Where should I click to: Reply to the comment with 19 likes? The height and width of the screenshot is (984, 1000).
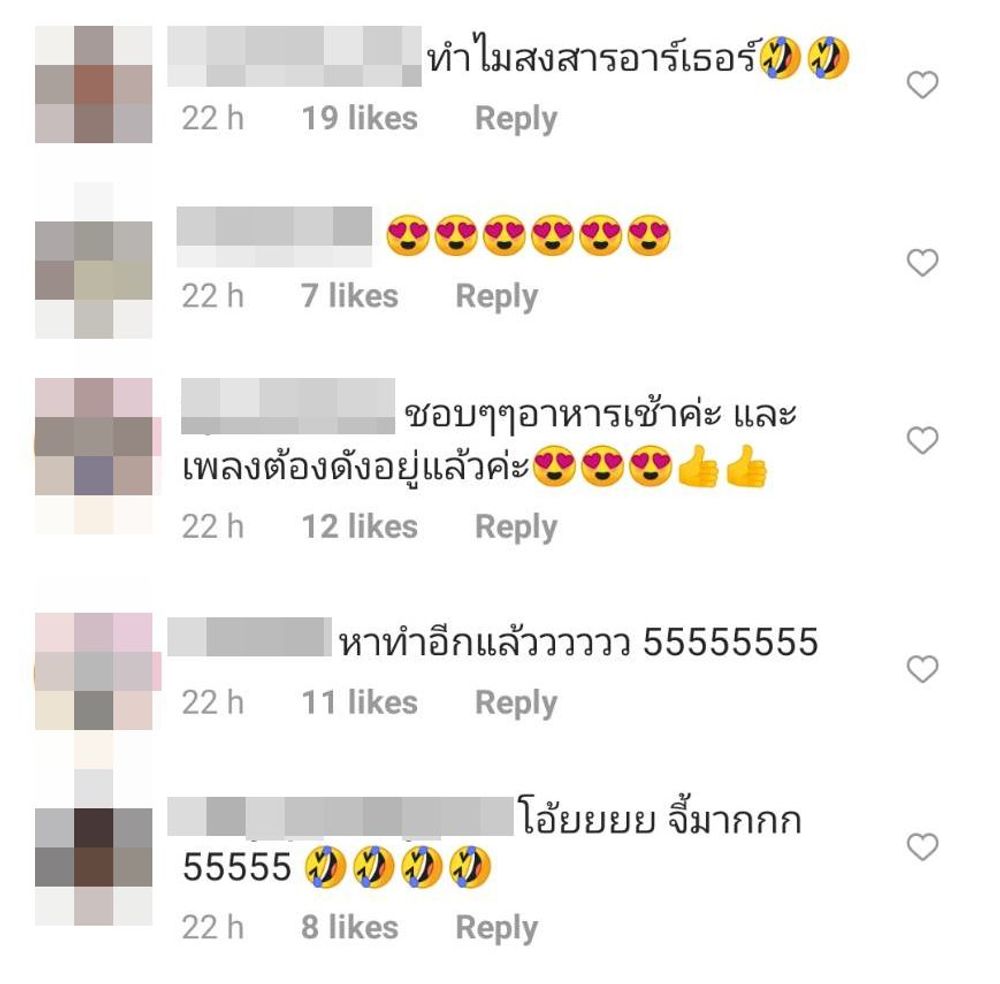click(x=516, y=119)
